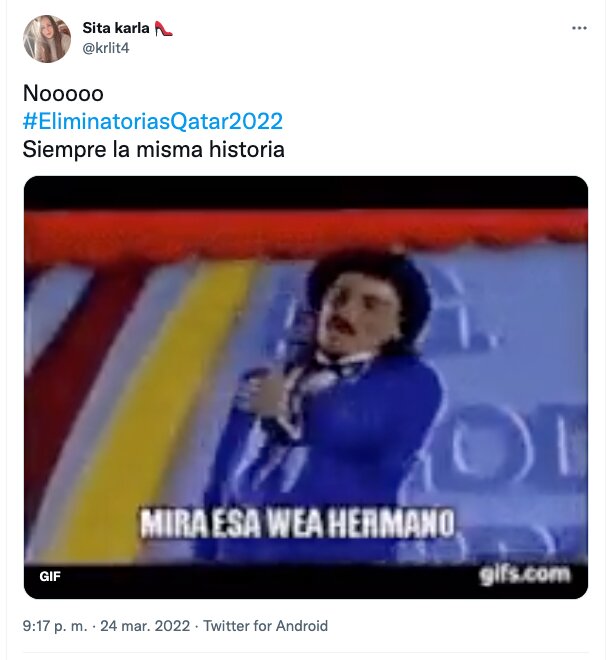The width and height of the screenshot is (616, 660).
Task: Open the @krlit4 handle link
Action: click(106, 48)
